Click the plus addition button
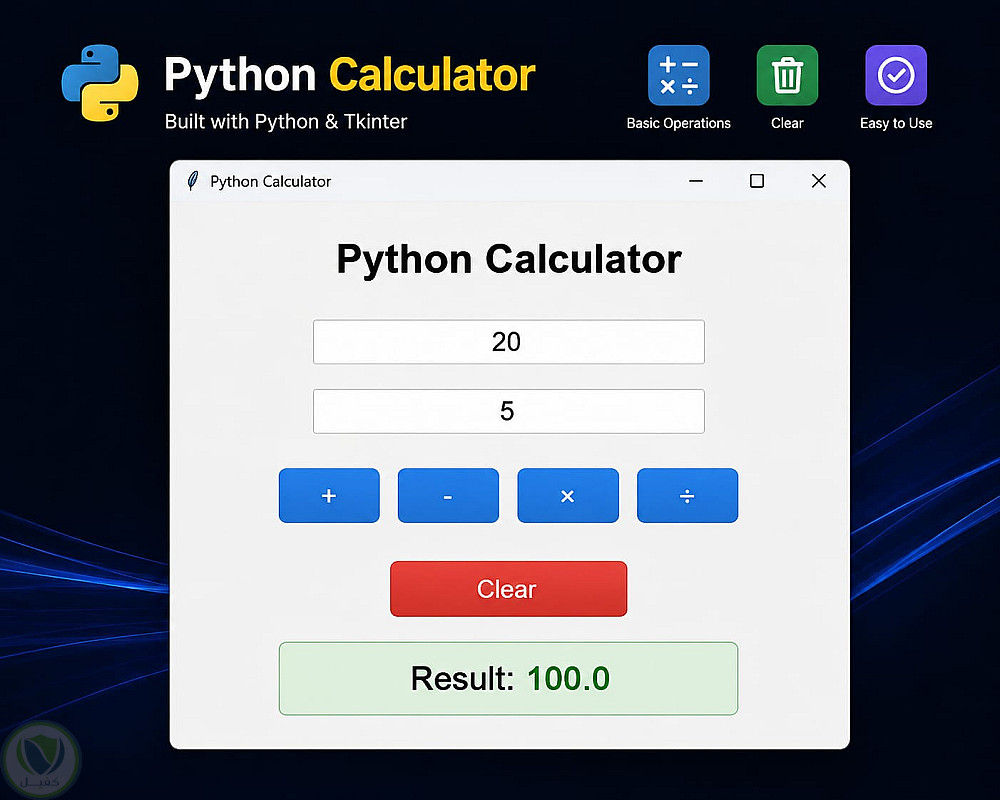The image size is (1000, 800). 329,496
